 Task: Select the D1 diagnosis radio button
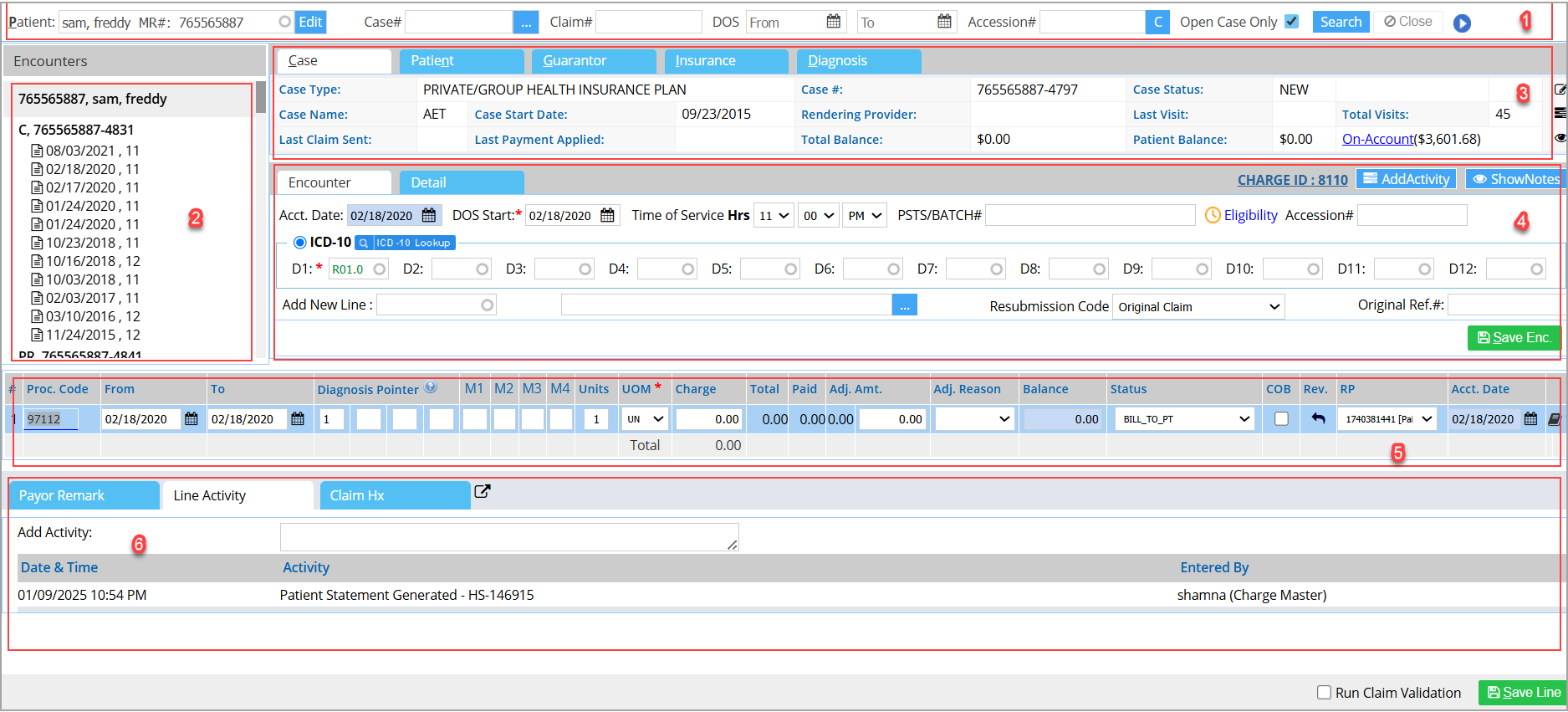point(380,269)
